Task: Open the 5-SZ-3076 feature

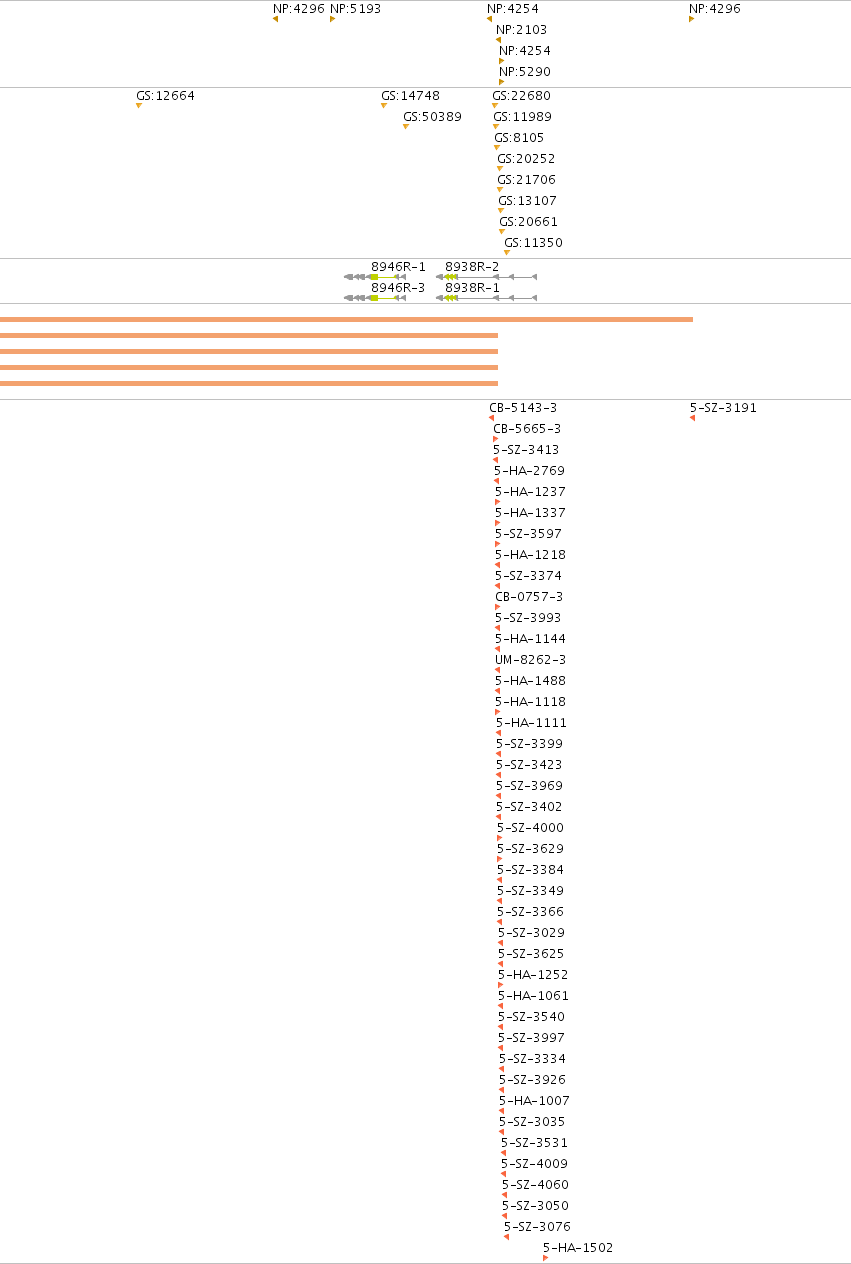Action: tap(537, 1227)
